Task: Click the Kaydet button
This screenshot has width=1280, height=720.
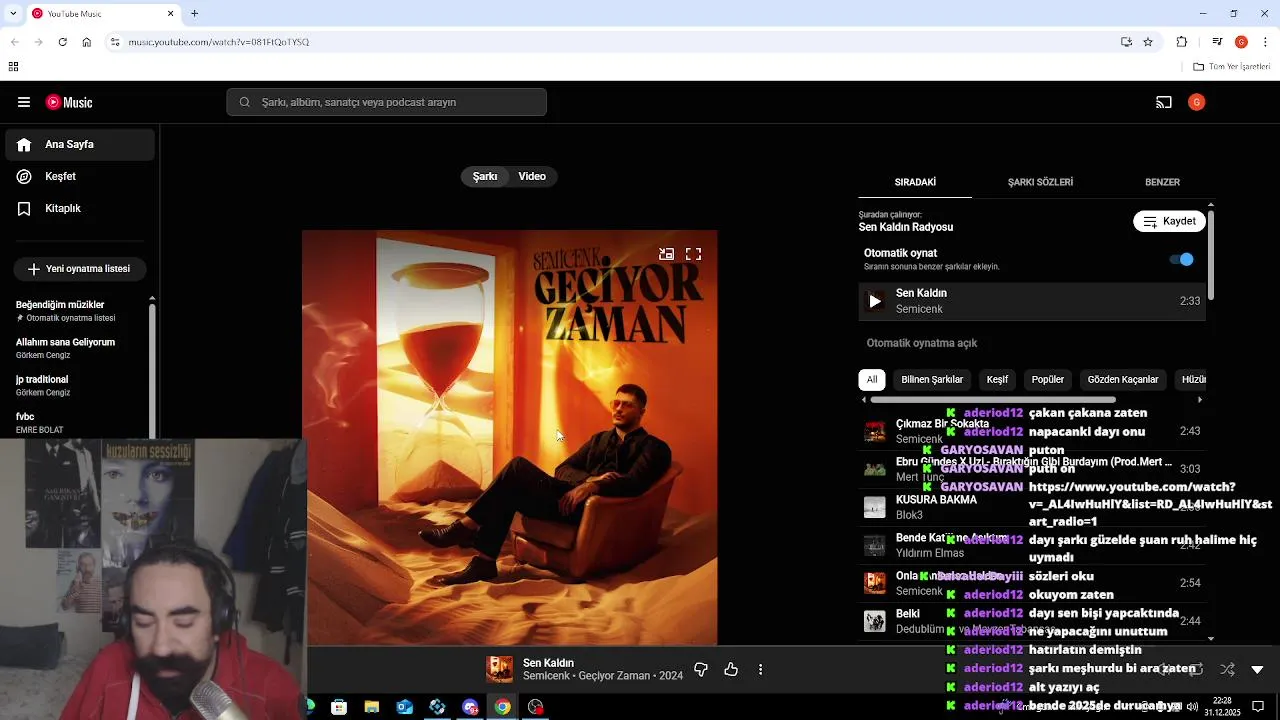Action: 1170,221
